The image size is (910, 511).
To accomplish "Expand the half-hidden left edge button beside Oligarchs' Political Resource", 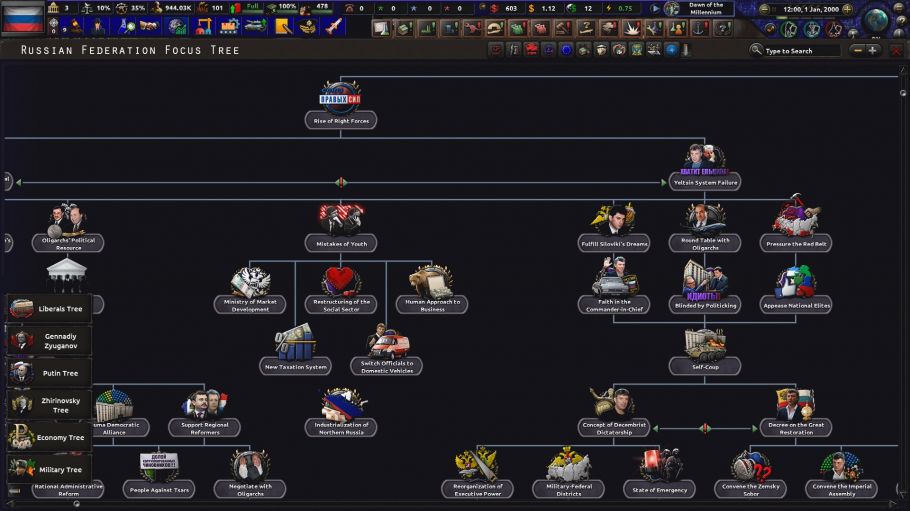I will tap(7, 242).
